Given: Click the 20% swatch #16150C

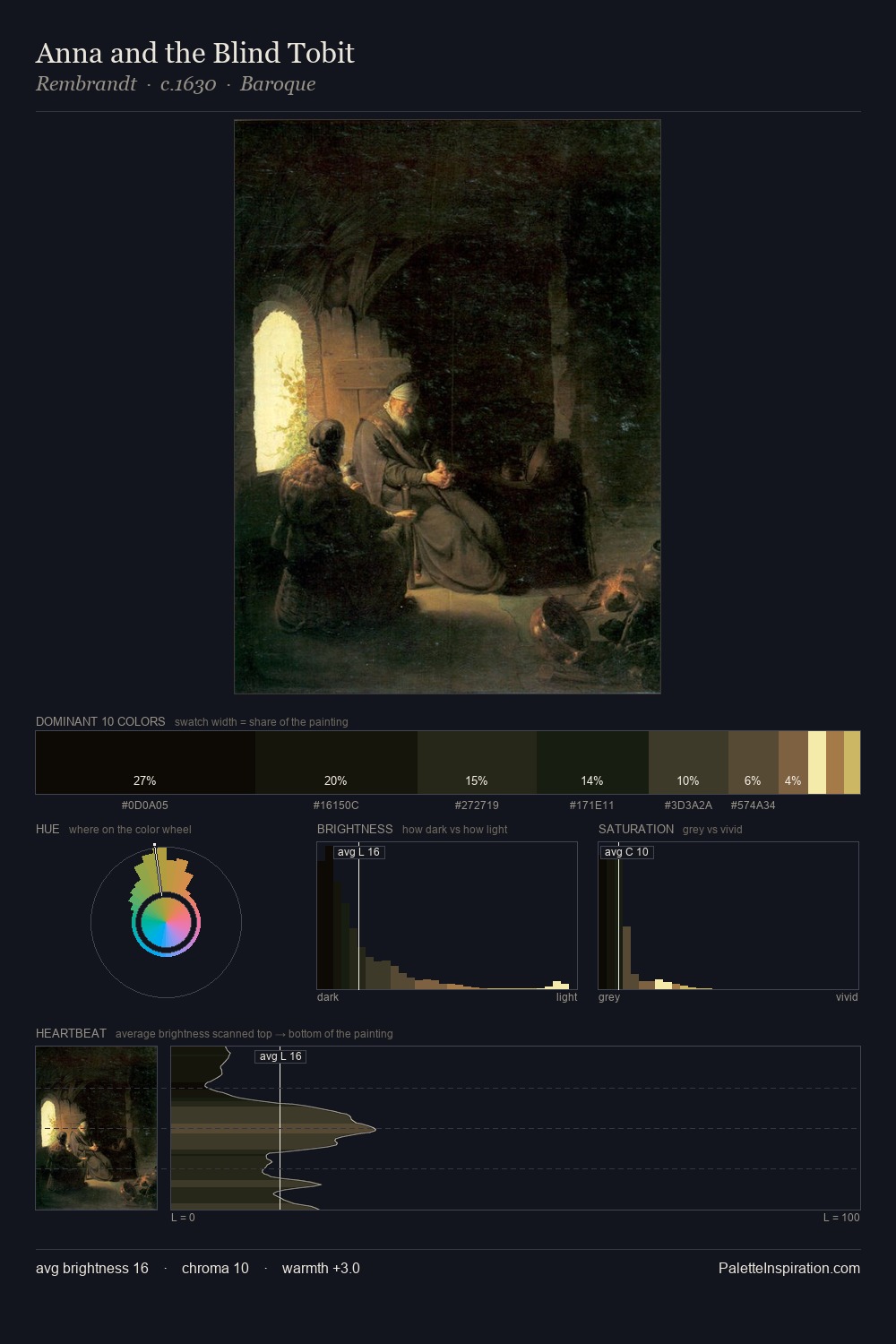Looking at the screenshot, I should 336,762.
